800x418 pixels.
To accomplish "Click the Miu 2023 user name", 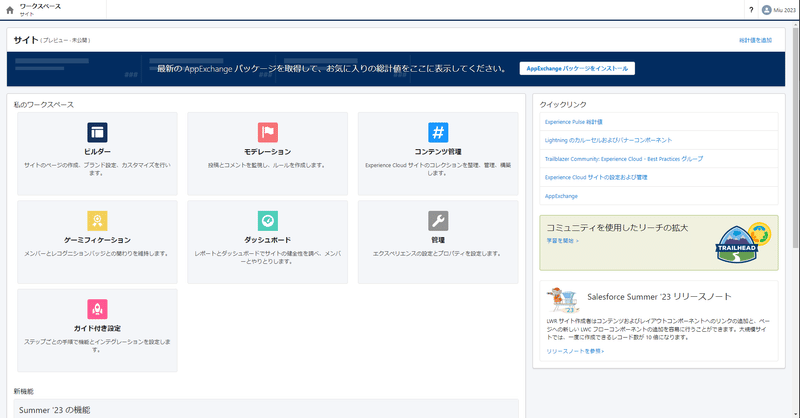I will point(784,10).
